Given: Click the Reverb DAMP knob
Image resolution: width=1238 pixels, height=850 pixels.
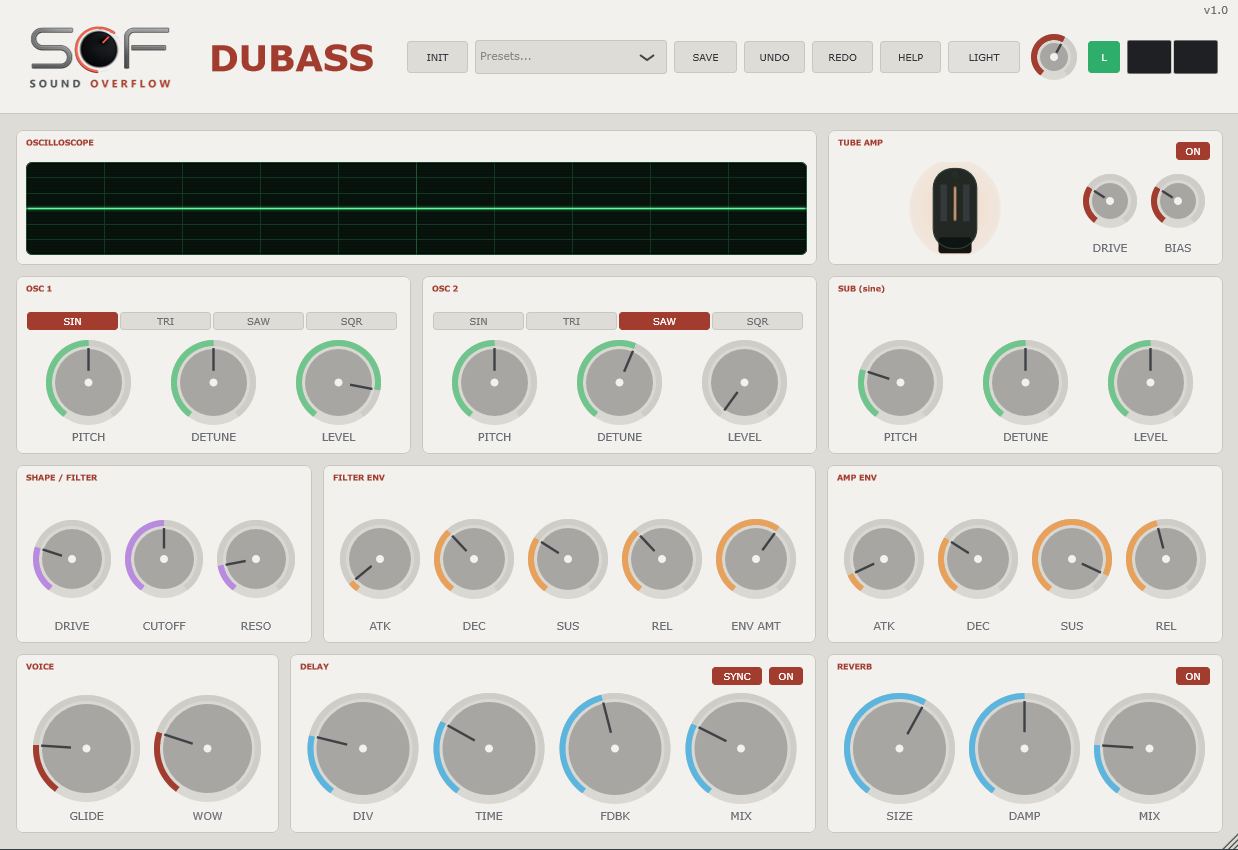Looking at the screenshot, I should [x=1024, y=748].
